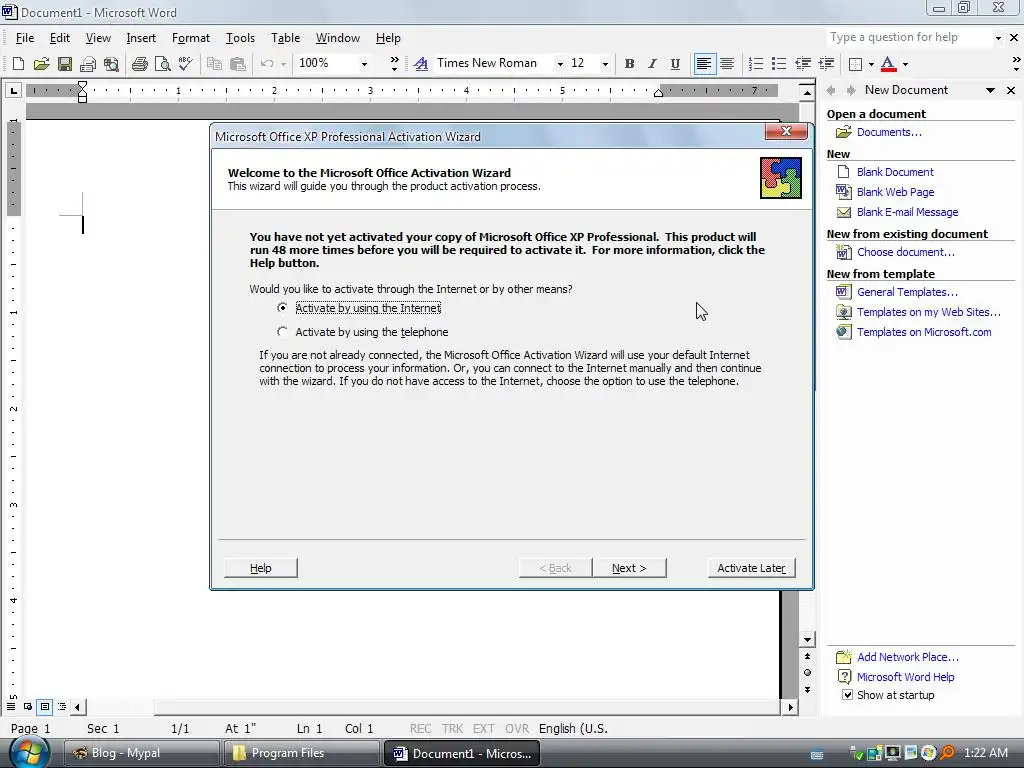1024x768 pixels.
Task: Click Activate Later button
Action: [x=752, y=568]
